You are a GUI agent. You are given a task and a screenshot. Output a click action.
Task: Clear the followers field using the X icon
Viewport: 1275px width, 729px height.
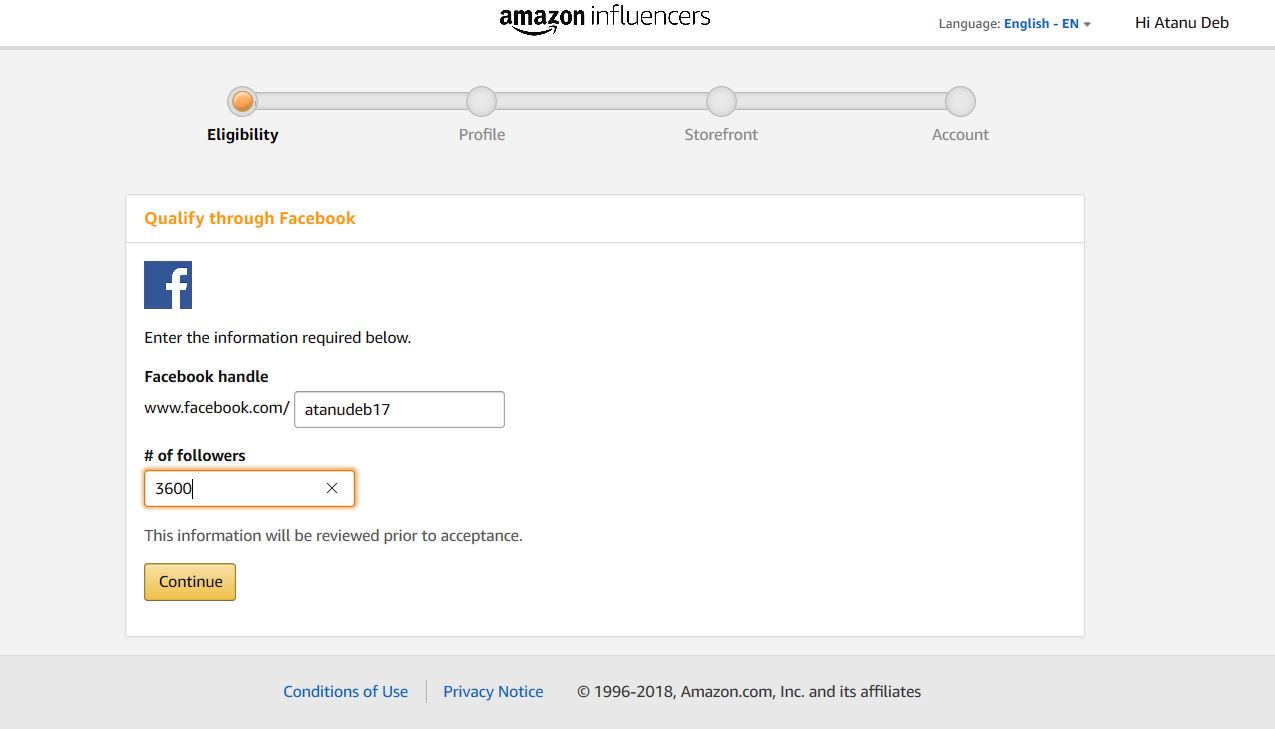click(x=331, y=488)
